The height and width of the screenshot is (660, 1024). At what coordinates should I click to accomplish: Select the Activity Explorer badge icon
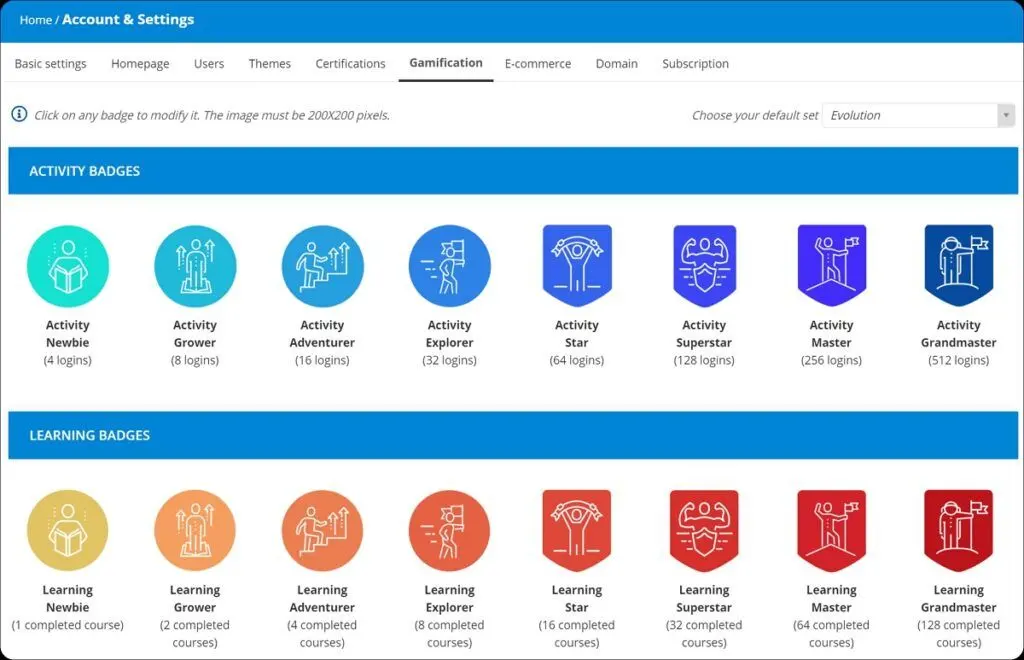point(450,266)
